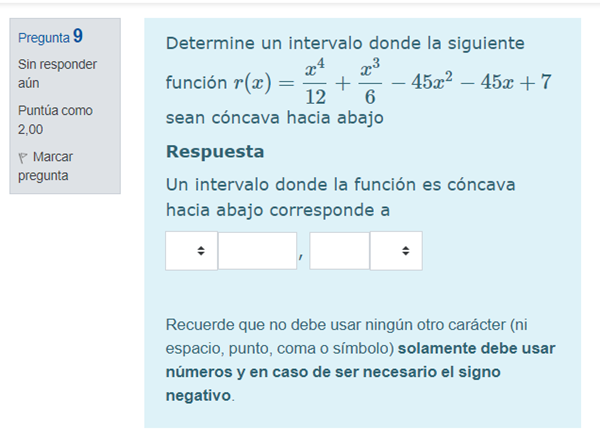This screenshot has height=445, width=600.
Task: Click the flag icon beside Marcar pregunta
Action: click(x=23, y=158)
